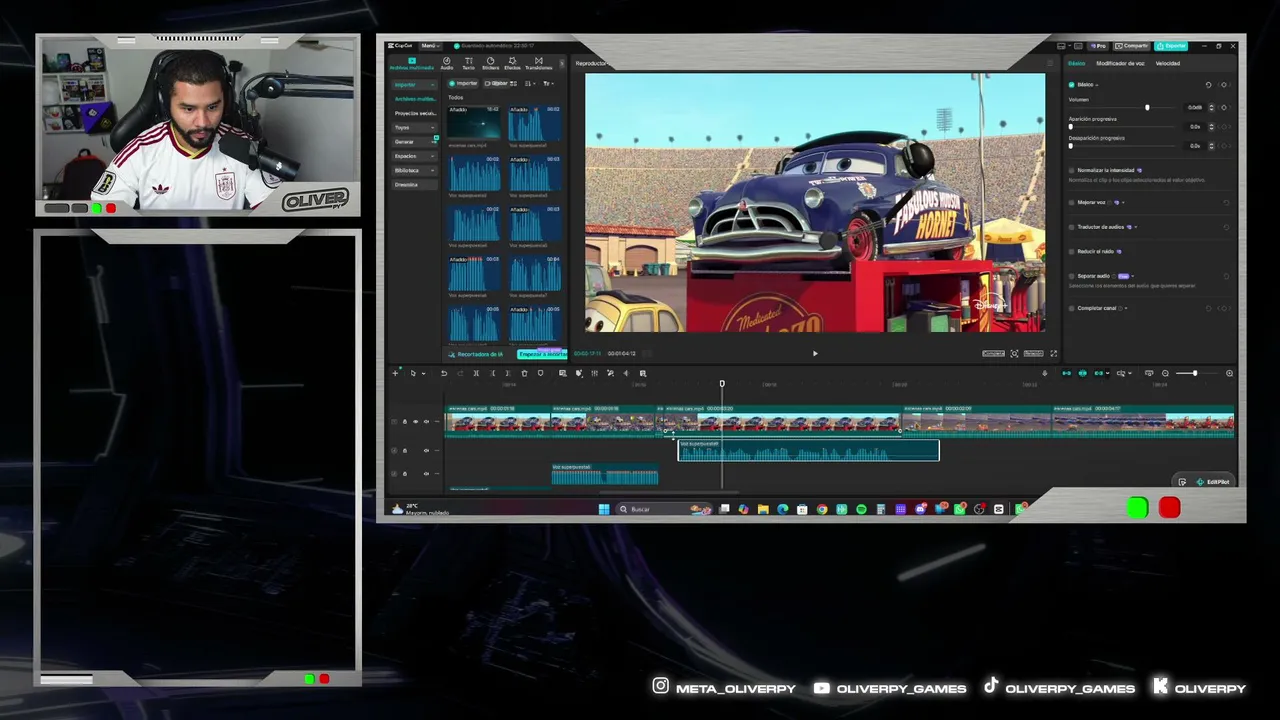
Task: Click the reset icon in Básico row
Action: pyautogui.click(x=1208, y=85)
